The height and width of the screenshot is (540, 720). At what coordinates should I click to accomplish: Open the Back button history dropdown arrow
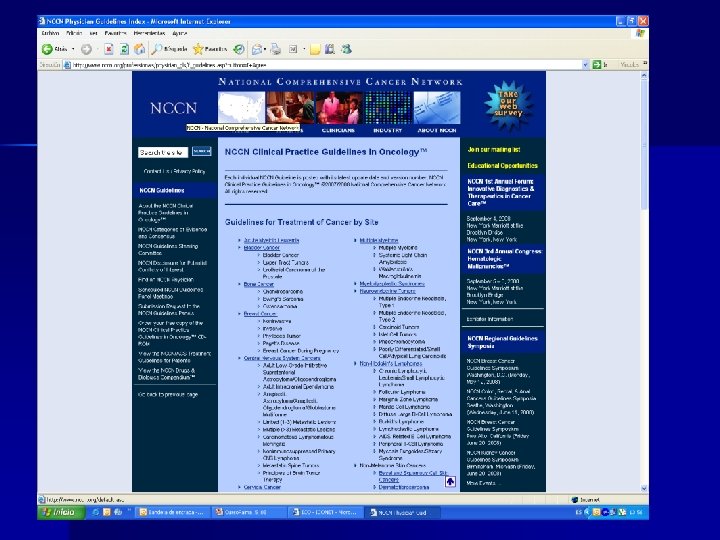pyautogui.click(x=73, y=49)
